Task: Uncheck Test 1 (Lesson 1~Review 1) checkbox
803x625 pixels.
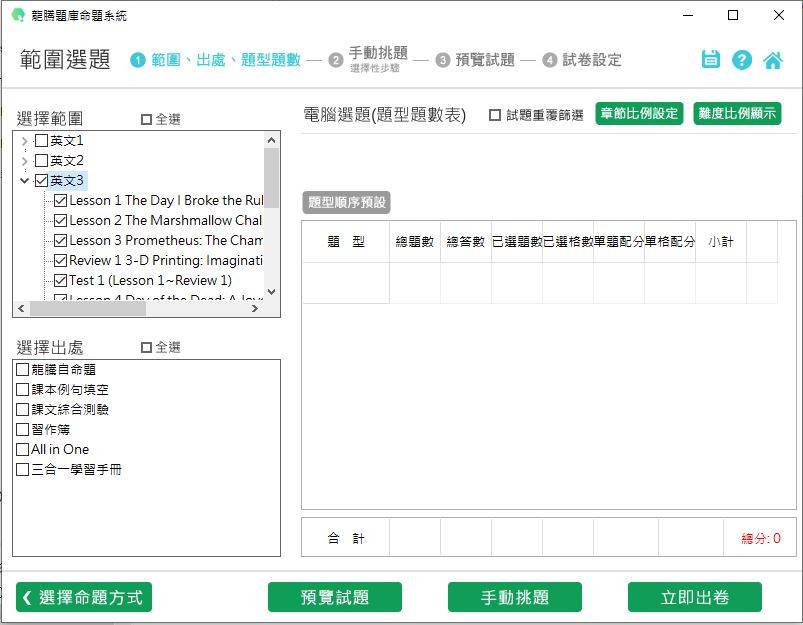Action: click(x=60, y=280)
